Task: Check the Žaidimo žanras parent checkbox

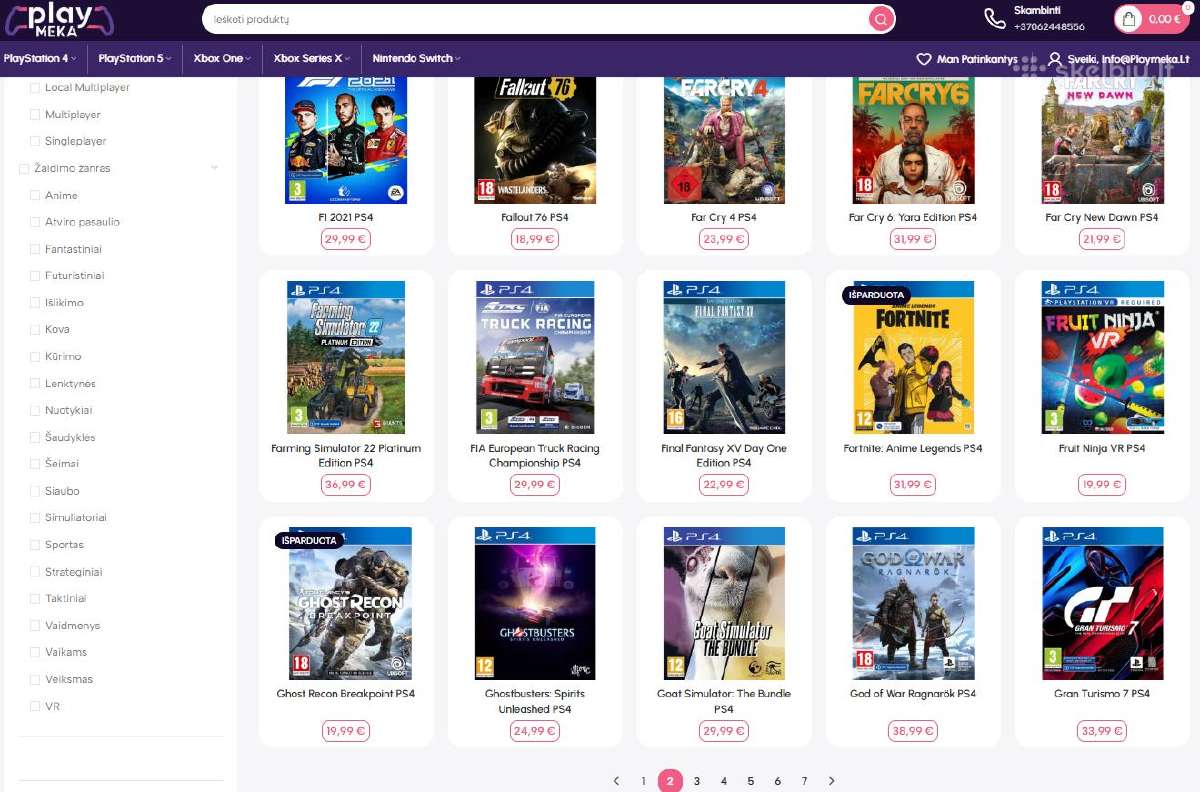Action: click(x=24, y=169)
